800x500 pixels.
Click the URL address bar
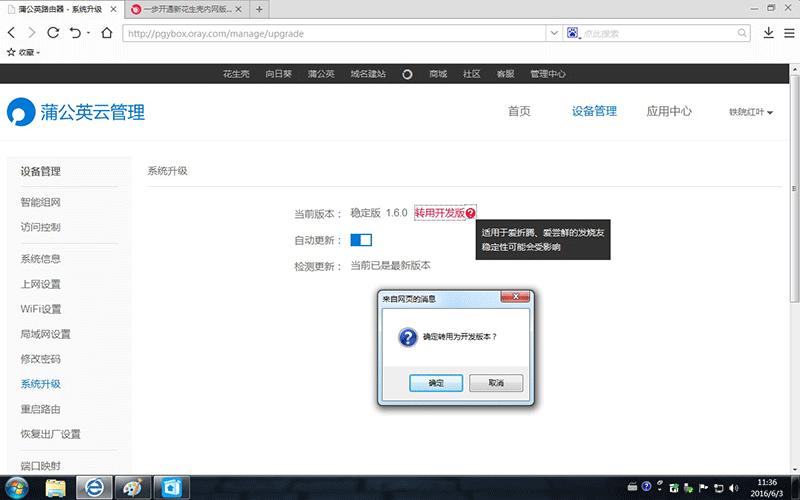click(x=334, y=34)
